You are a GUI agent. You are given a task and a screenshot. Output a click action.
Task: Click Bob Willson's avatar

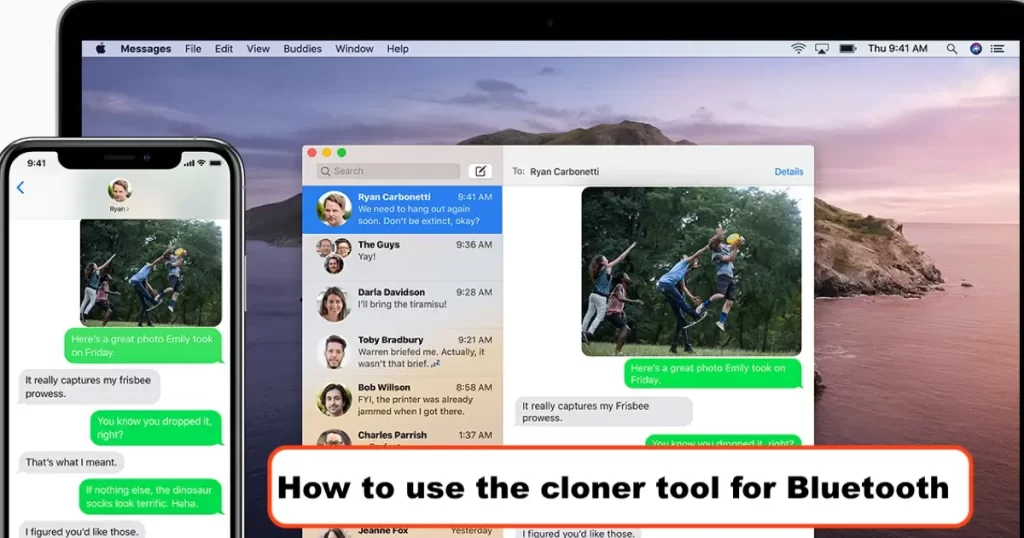coord(334,400)
